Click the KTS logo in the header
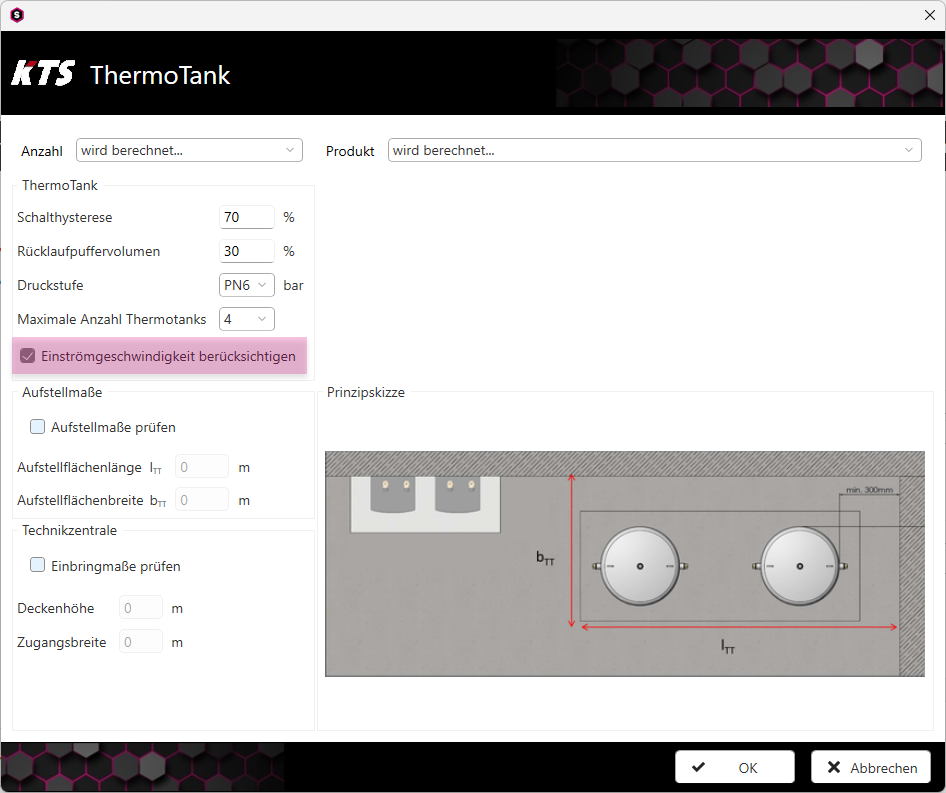Viewport: 946px width, 793px height. (43, 74)
